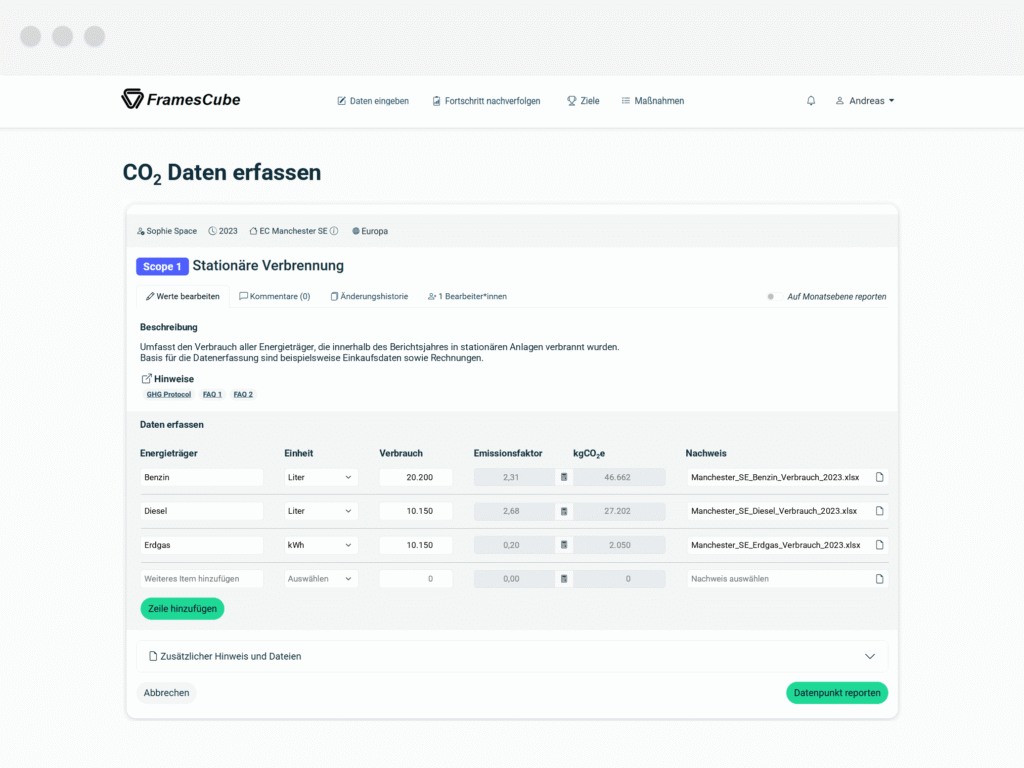Click the Diesel Energieträger field

point(202,511)
